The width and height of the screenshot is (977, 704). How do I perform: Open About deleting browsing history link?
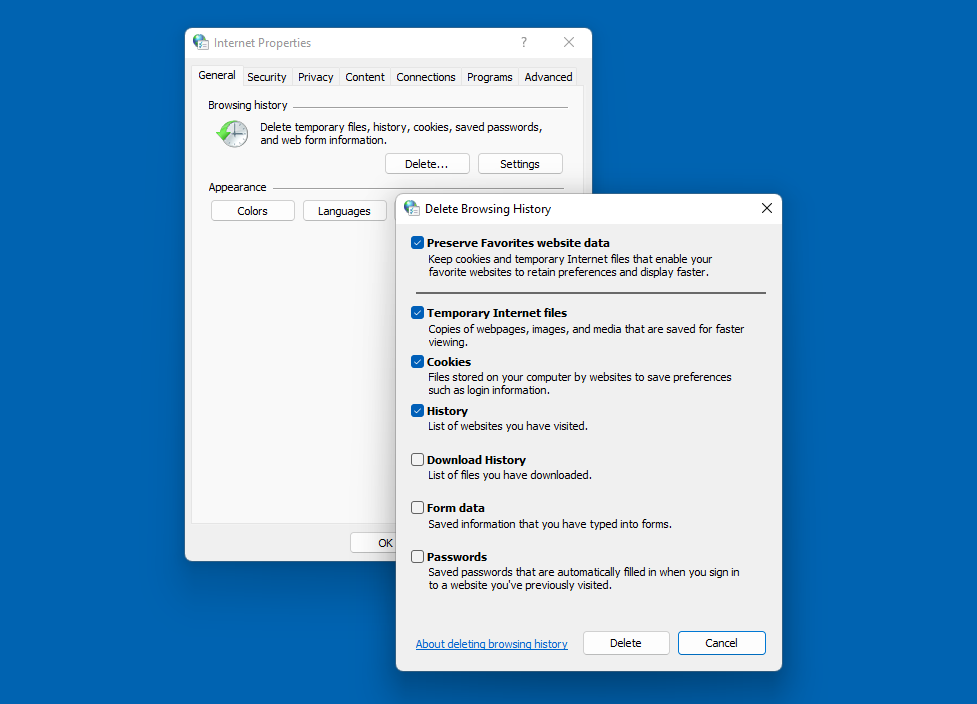tap(491, 644)
